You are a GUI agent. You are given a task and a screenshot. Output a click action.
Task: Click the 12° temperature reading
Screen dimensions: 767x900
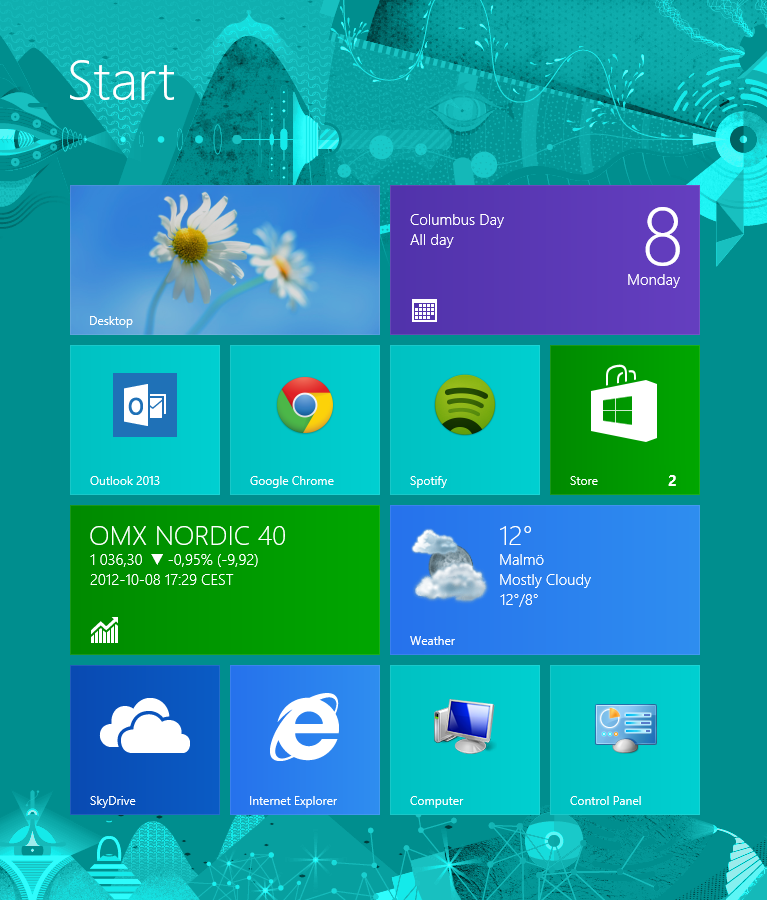click(x=515, y=536)
